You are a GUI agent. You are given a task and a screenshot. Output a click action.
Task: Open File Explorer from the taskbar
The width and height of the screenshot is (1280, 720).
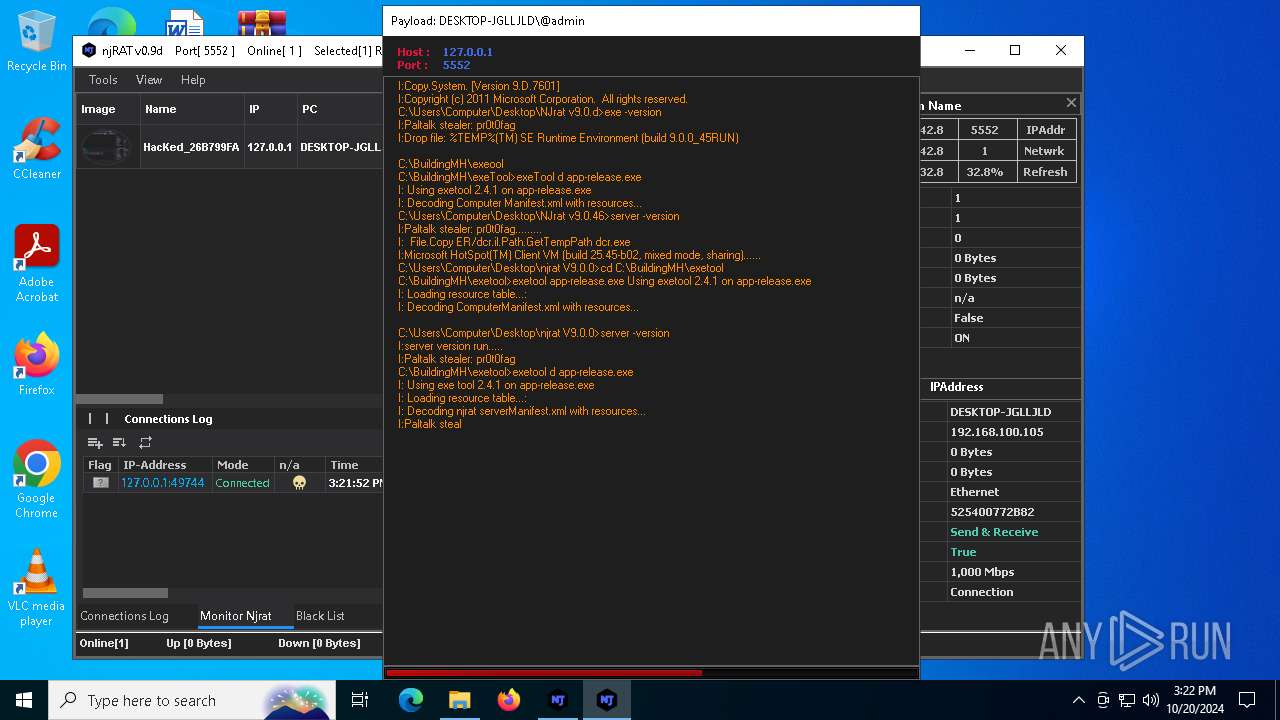[x=459, y=700]
